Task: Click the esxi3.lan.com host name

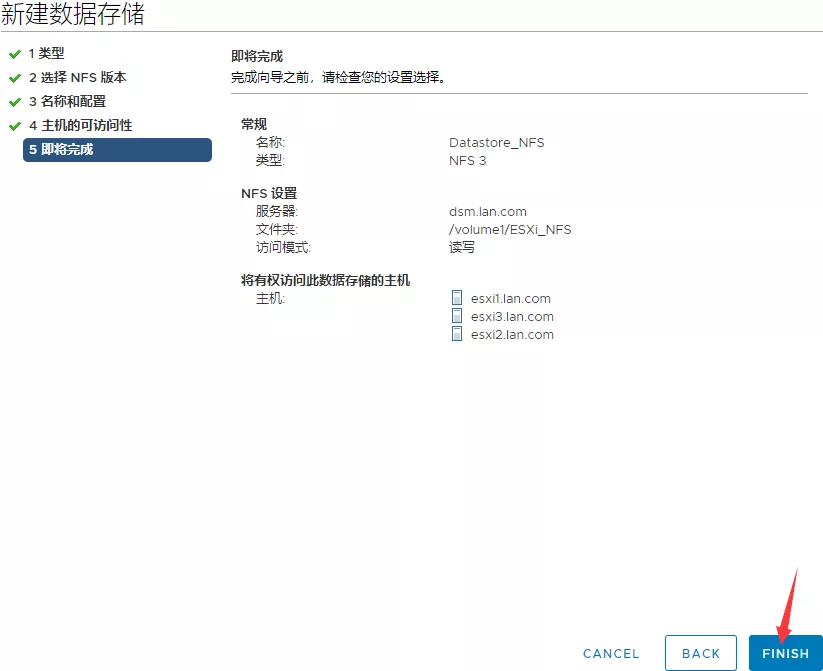Action: [512, 317]
